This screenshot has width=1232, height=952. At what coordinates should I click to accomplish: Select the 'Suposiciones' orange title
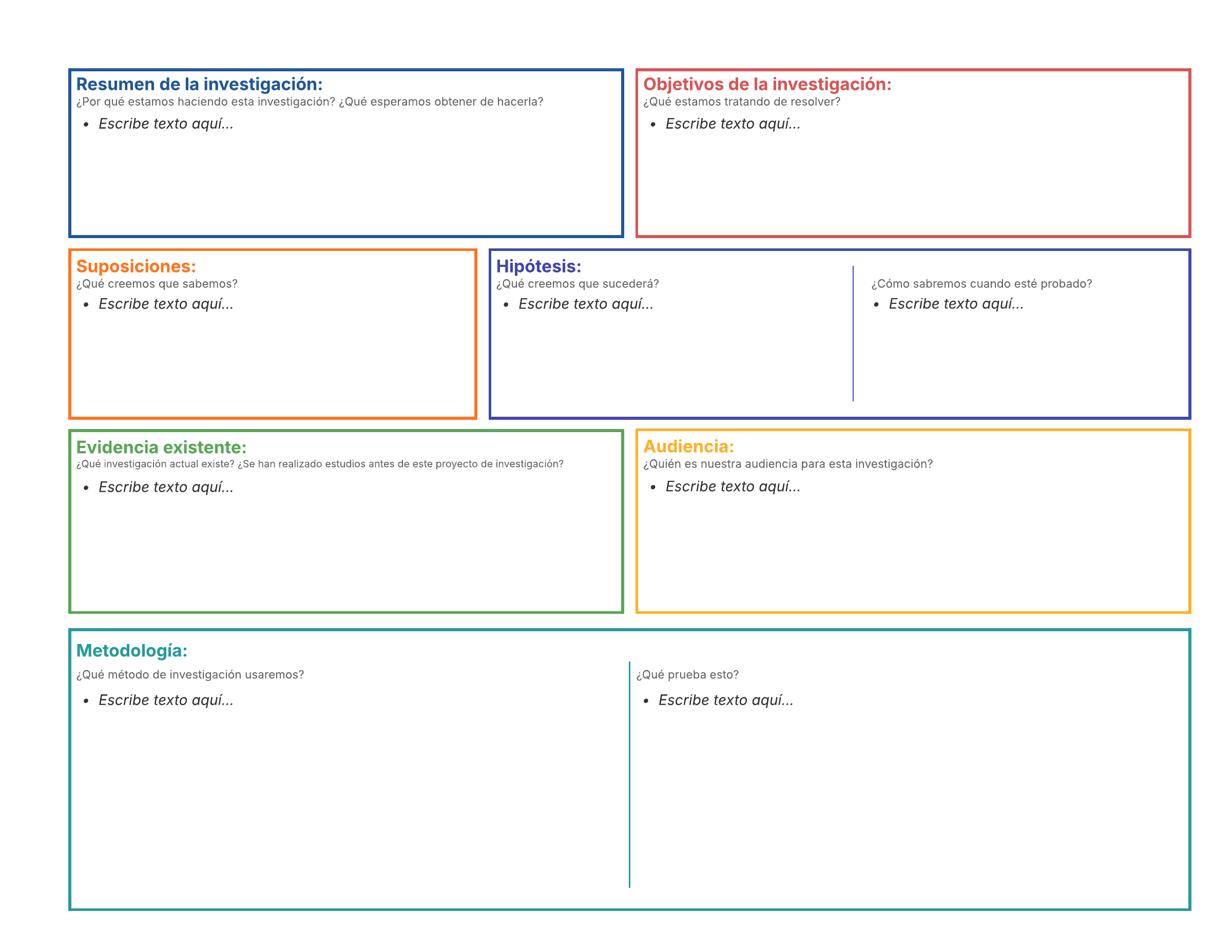[x=136, y=266]
